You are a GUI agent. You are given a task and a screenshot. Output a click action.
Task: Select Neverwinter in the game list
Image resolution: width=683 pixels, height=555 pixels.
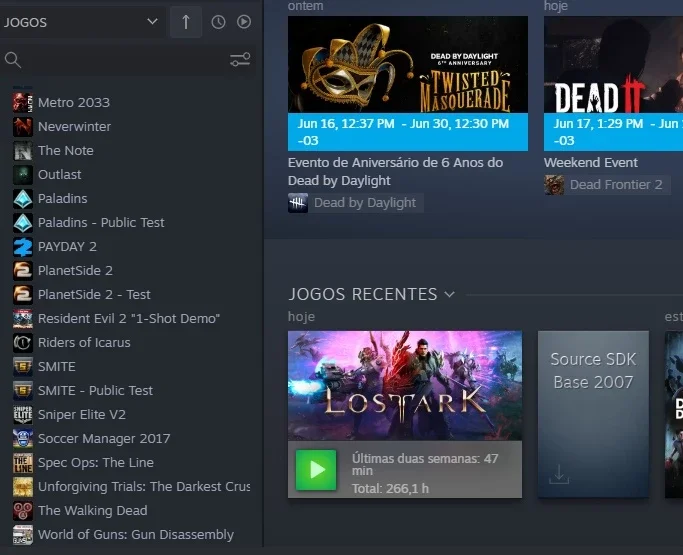coord(74,126)
